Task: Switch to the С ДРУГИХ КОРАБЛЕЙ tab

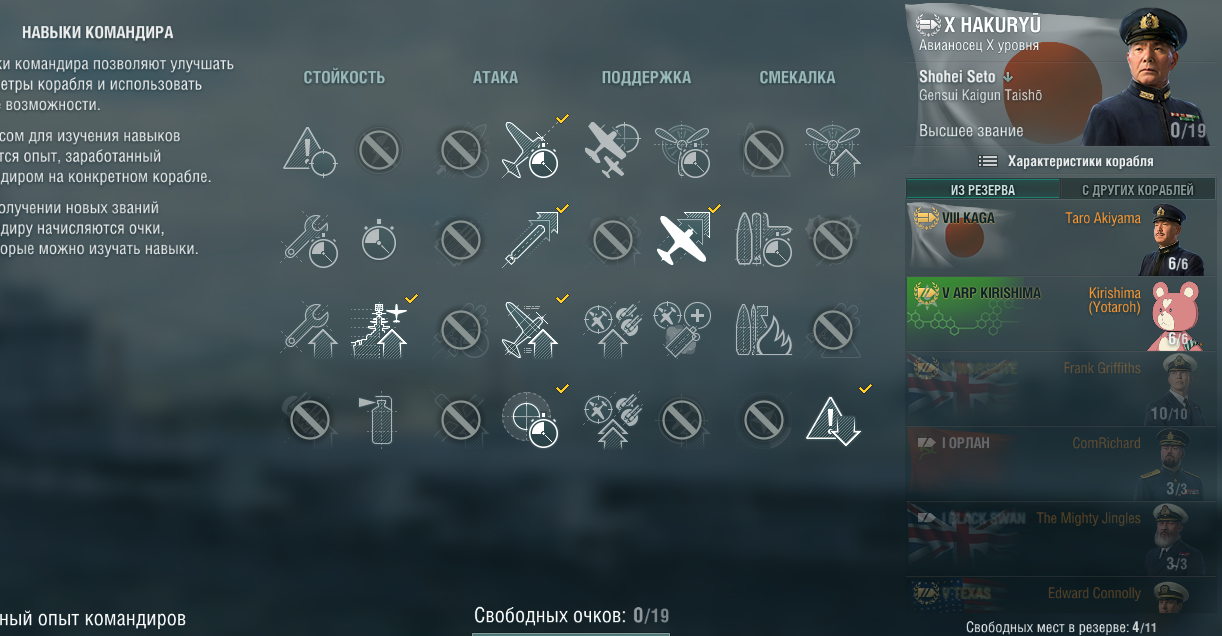Action: 1138,190
